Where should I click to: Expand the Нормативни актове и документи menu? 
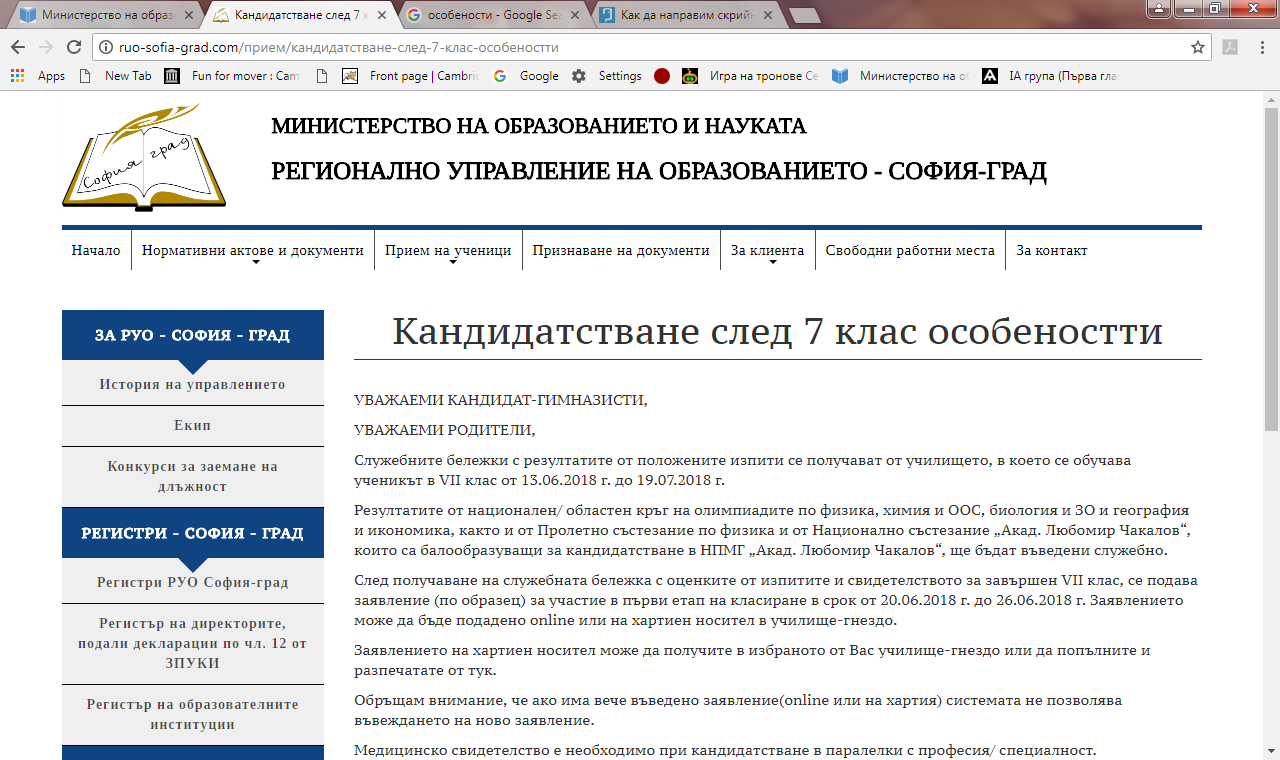(x=252, y=251)
